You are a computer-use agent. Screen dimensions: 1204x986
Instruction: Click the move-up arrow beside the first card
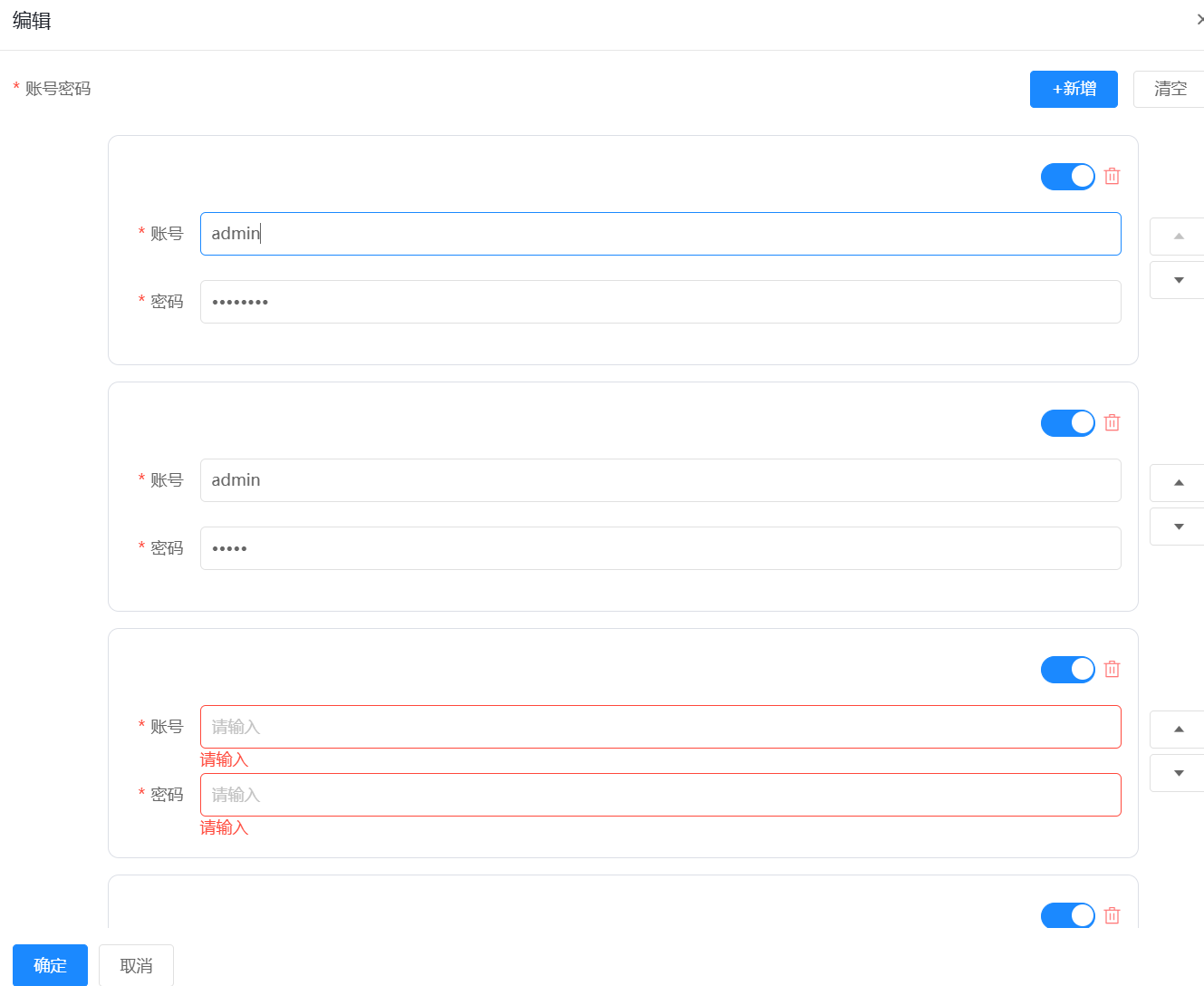tap(1178, 237)
